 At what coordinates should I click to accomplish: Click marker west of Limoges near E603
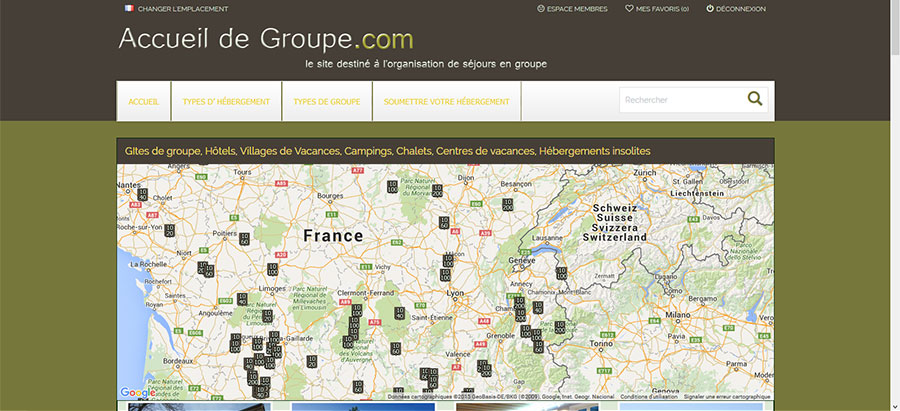[242, 299]
